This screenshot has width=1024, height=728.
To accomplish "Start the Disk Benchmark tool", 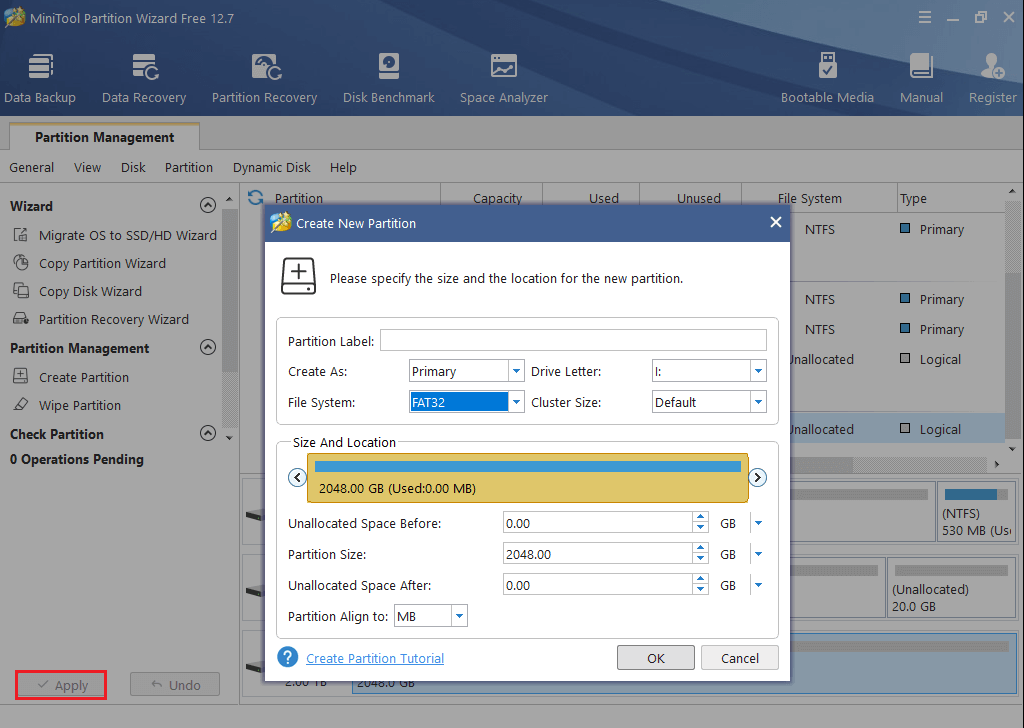I will click(389, 78).
